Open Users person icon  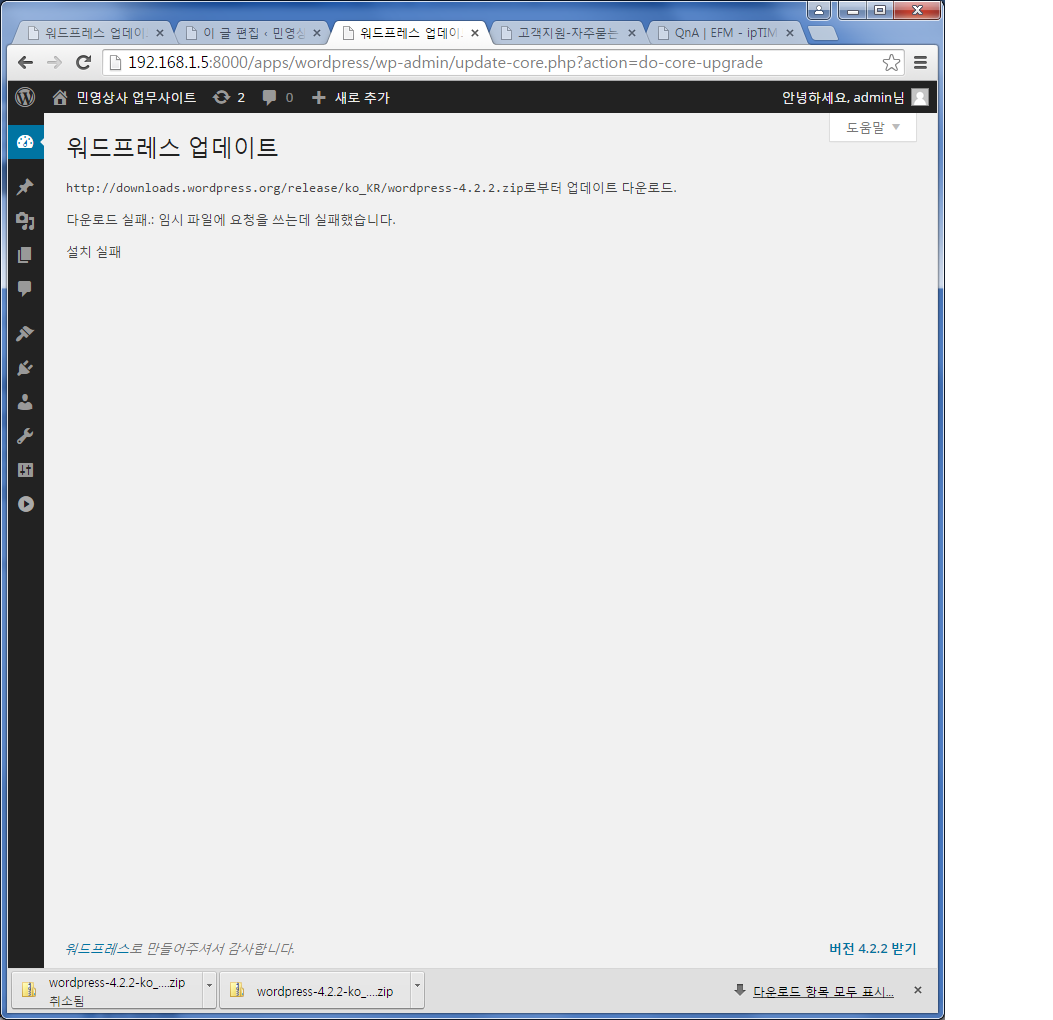coord(25,402)
